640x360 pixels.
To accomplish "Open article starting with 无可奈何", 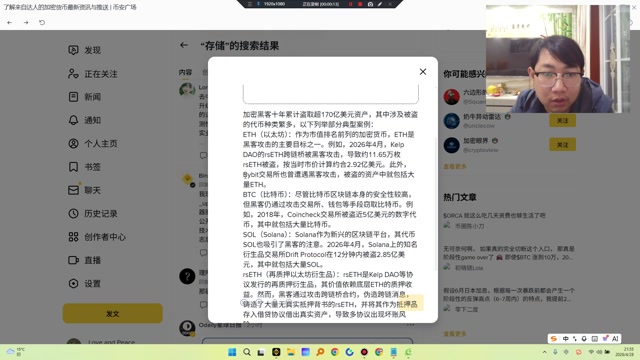I will 509,253.
